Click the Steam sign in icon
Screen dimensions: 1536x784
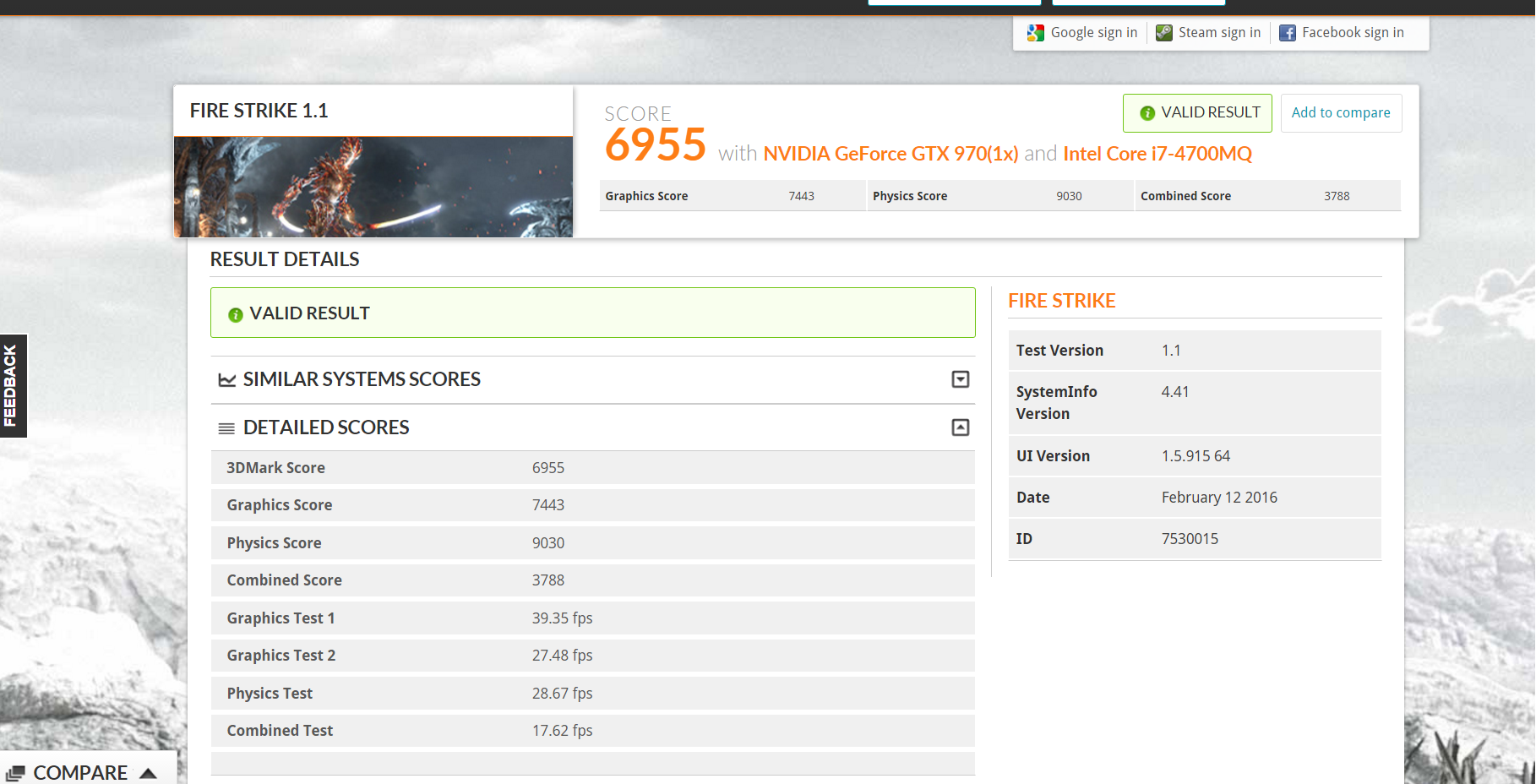tap(1163, 33)
